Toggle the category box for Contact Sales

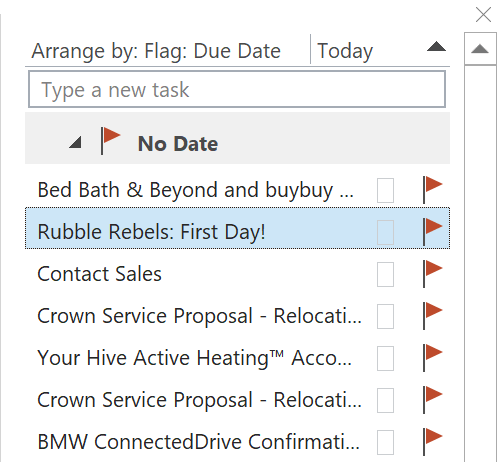(385, 274)
